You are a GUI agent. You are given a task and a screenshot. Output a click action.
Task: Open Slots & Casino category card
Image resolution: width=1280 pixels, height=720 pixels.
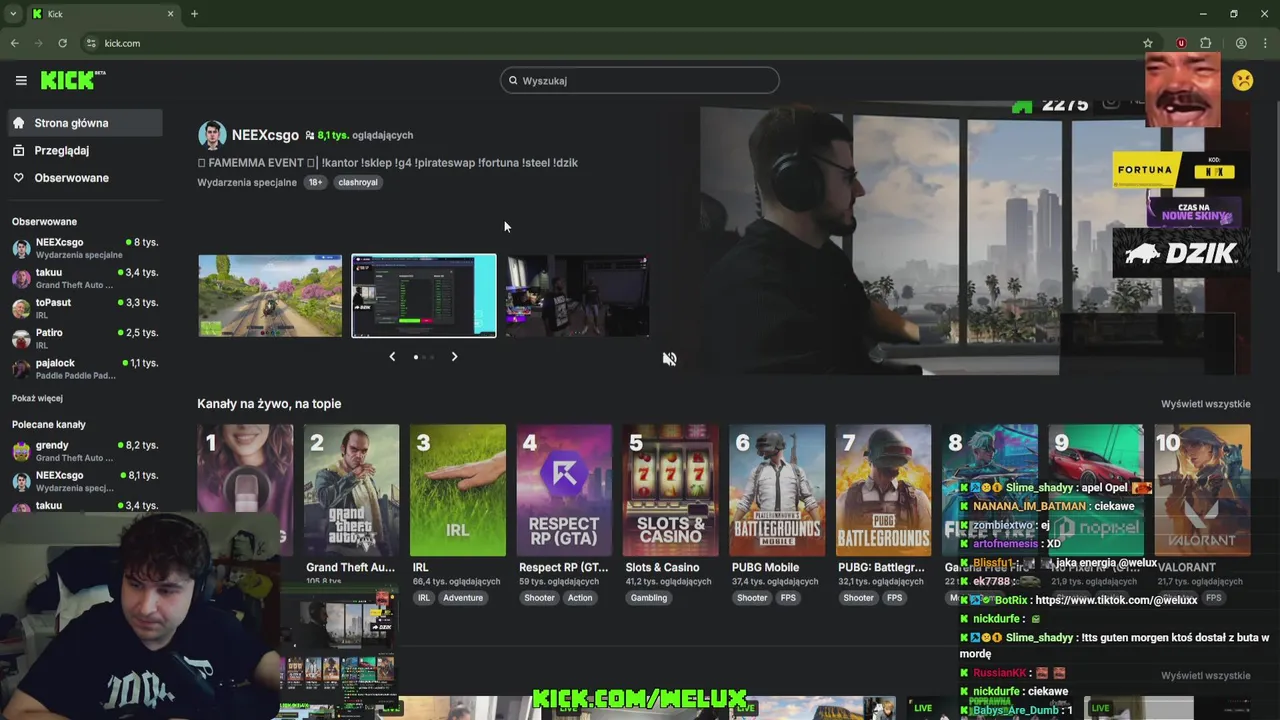point(671,490)
